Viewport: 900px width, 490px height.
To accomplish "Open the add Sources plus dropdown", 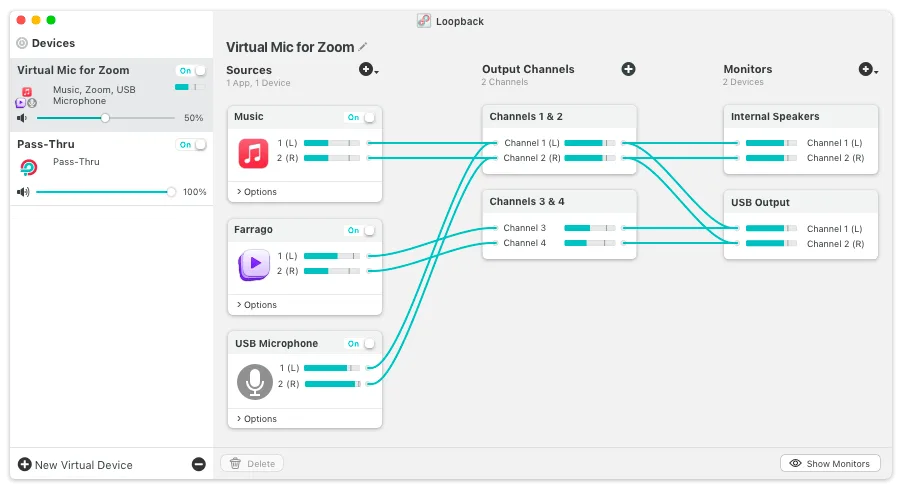I will [x=368, y=69].
